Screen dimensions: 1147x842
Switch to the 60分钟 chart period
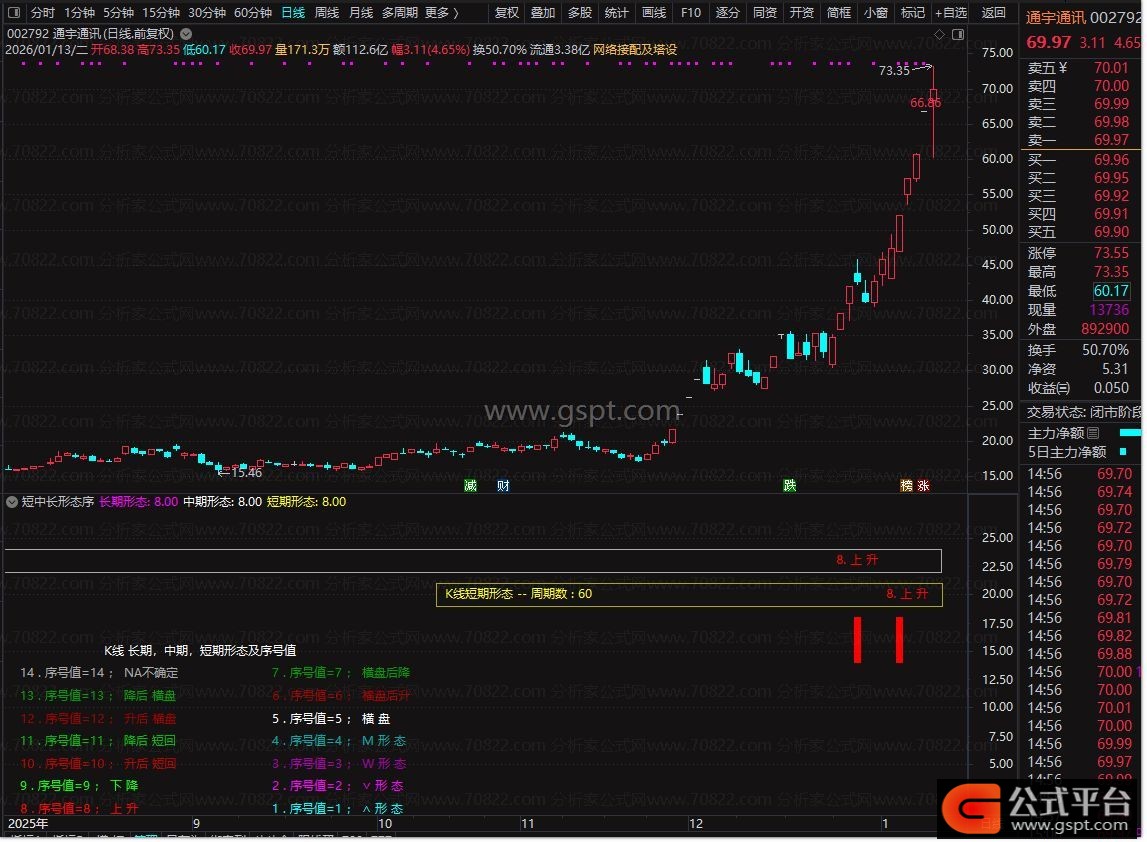pos(253,13)
